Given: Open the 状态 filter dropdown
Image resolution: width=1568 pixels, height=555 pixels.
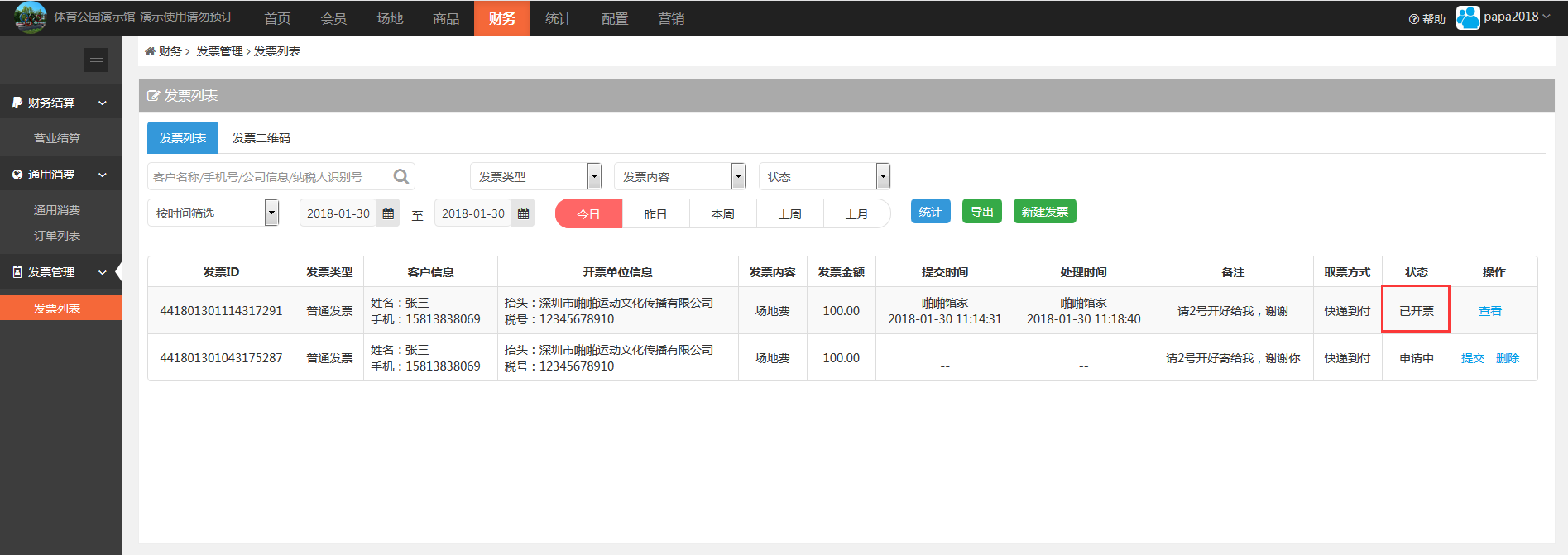Looking at the screenshot, I should click(x=824, y=176).
